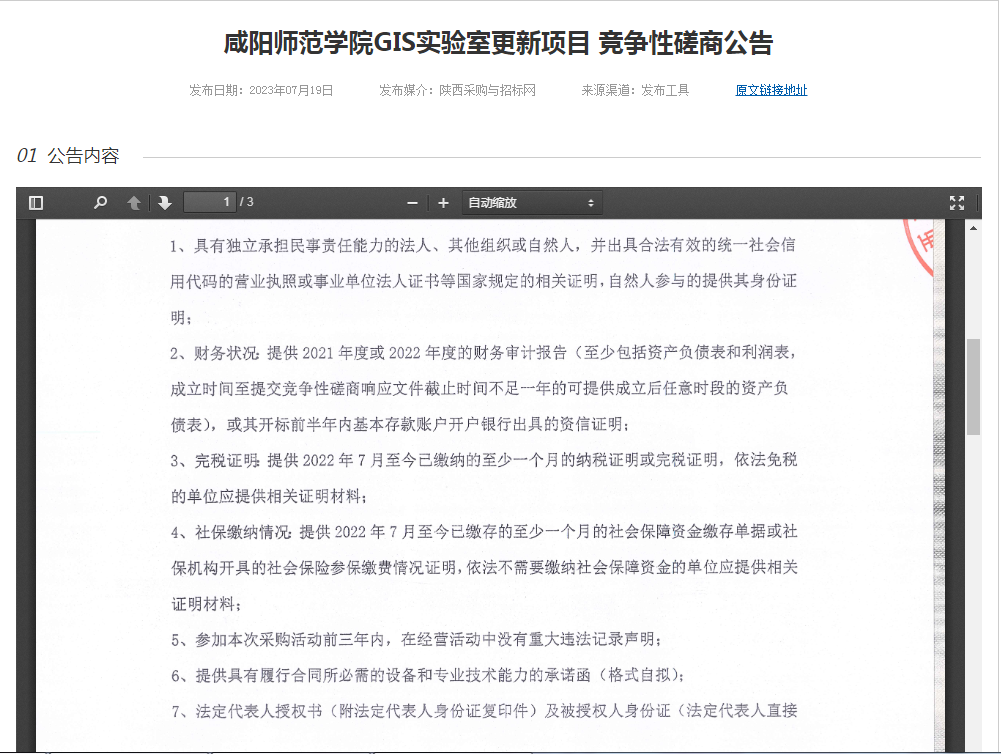Open the 原文链接地址 link
Image resolution: width=1001 pixels, height=754 pixels.
(771, 90)
